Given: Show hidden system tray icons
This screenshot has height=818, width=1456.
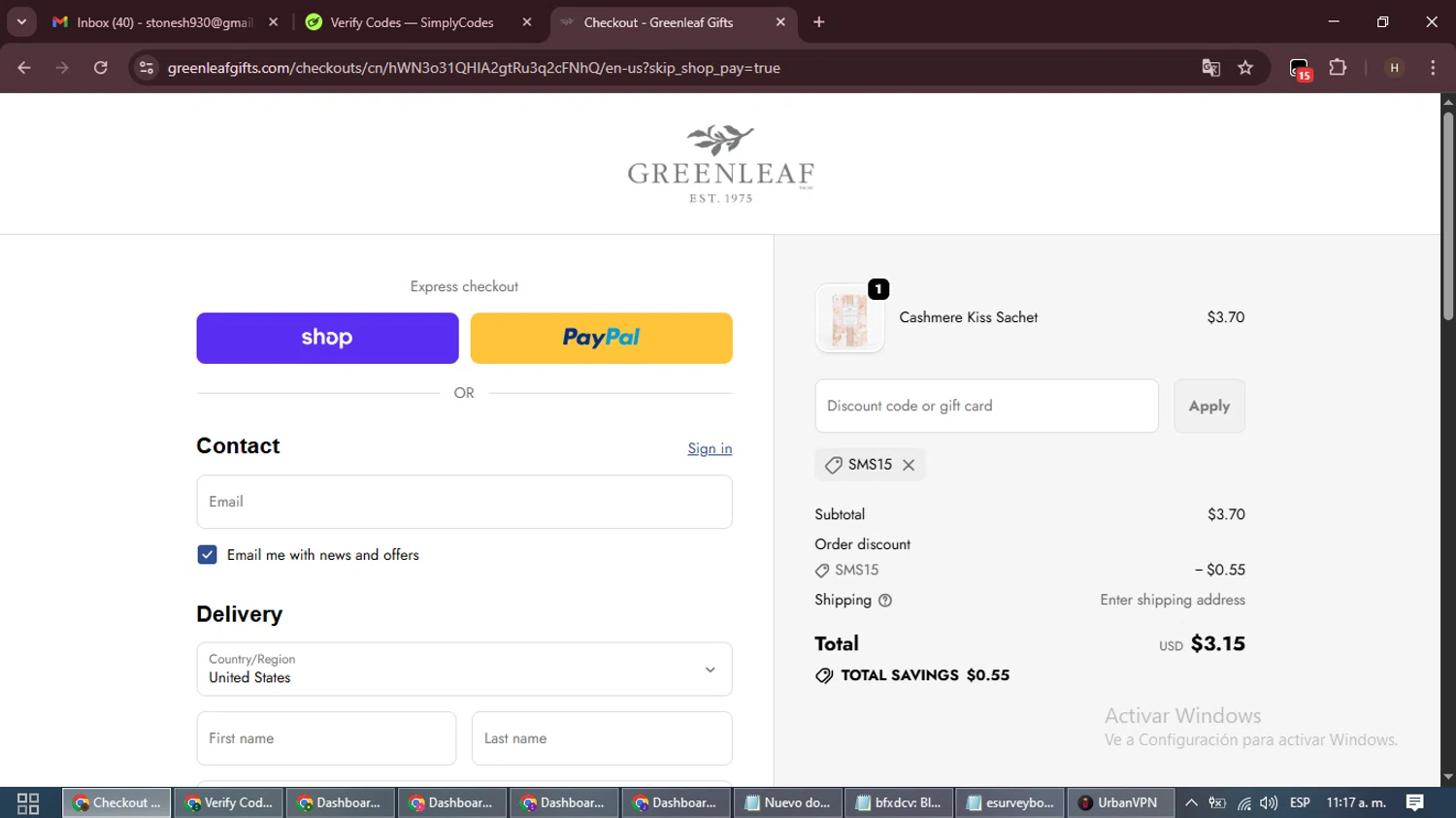Looking at the screenshot, I should [x=1191, y=802].
